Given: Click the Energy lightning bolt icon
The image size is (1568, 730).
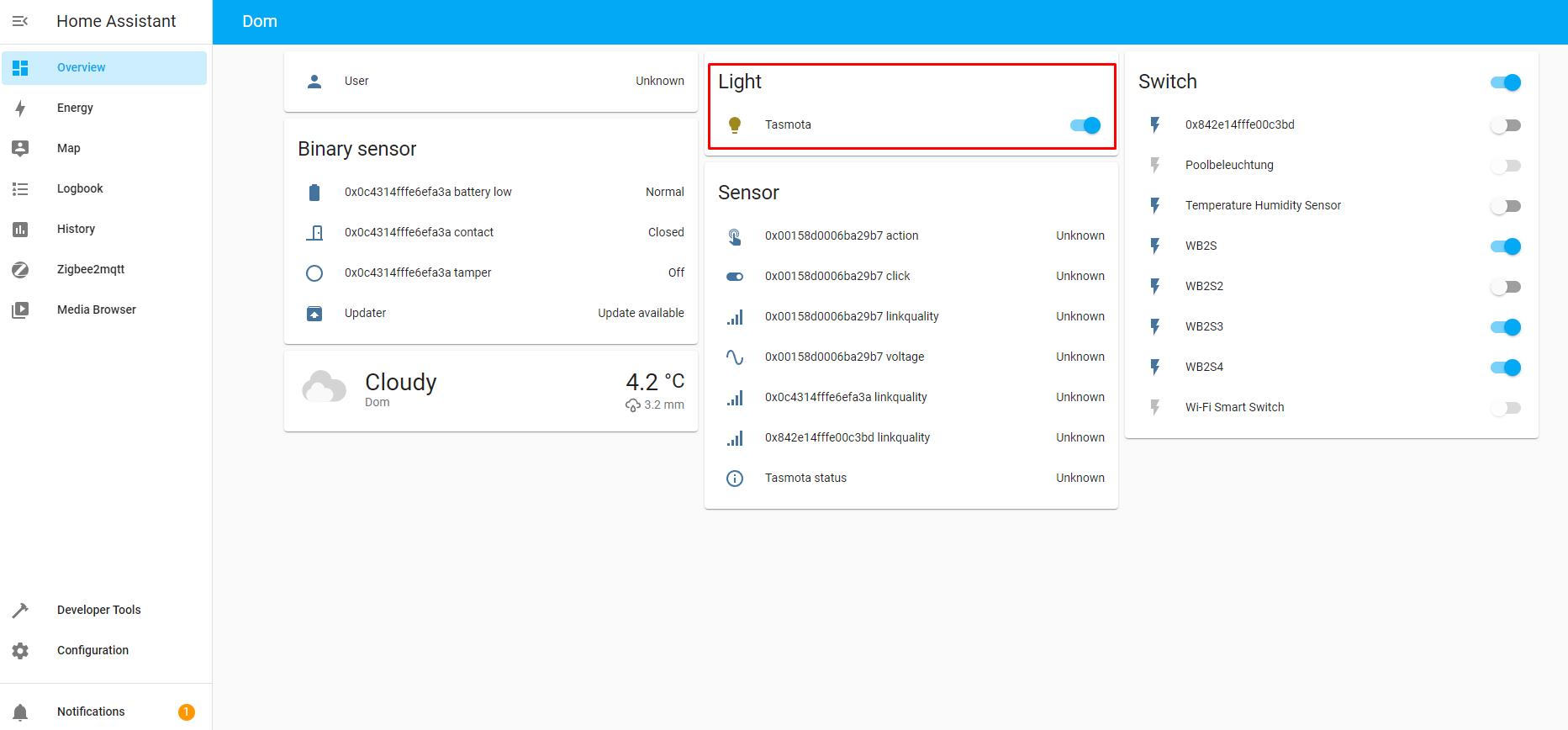Looking at the screenshot, I should tap(20, 108).
